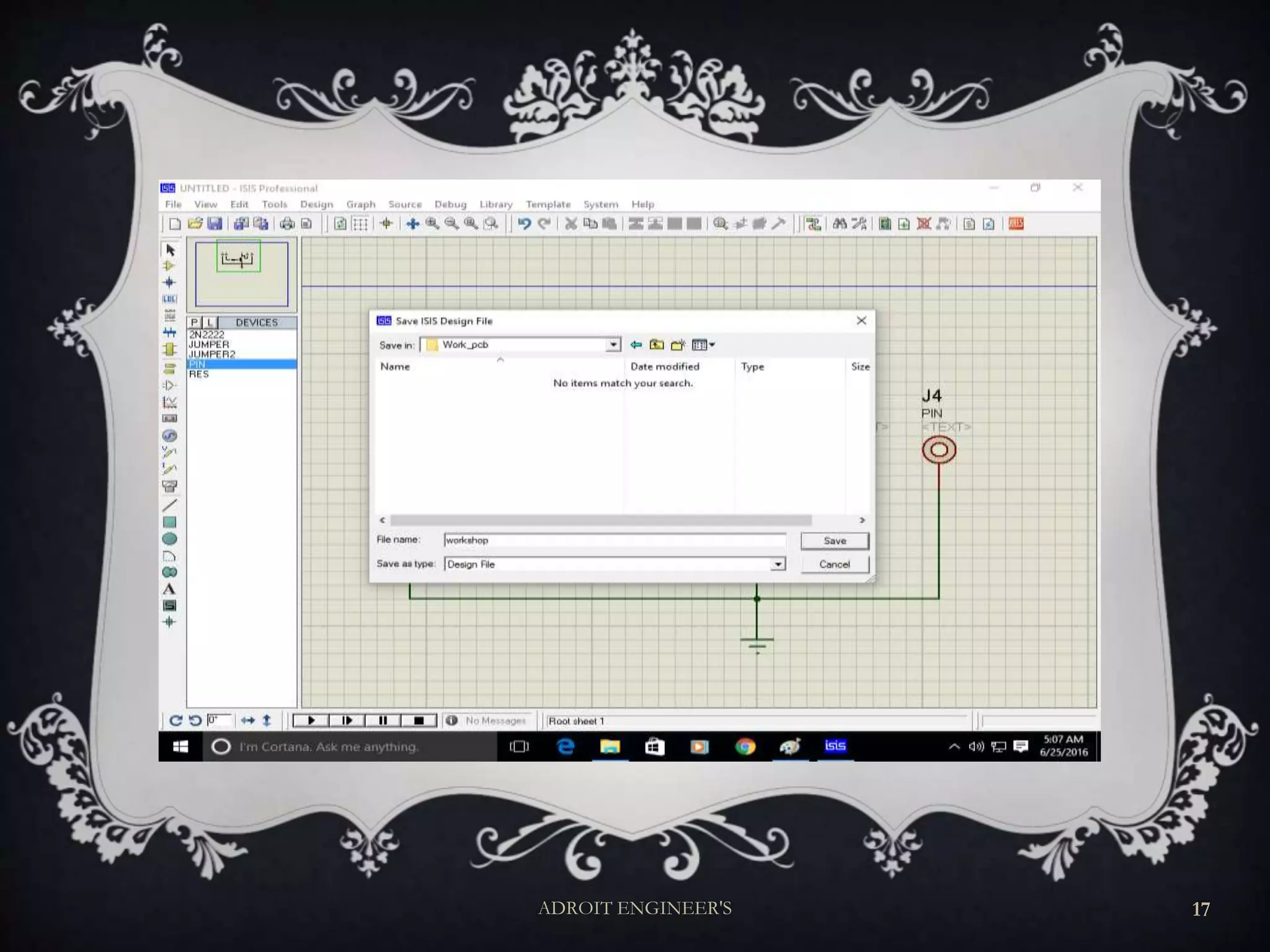Select the Component mode tool in sidebar
Viewport: 1270px width, 952px height.
(169, 266)
